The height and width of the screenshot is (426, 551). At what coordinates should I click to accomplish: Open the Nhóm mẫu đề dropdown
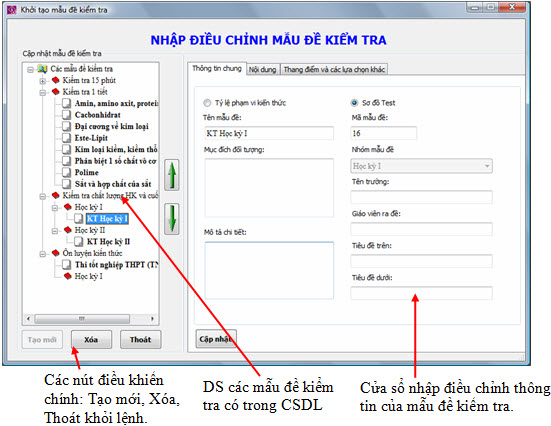[421, 166]
